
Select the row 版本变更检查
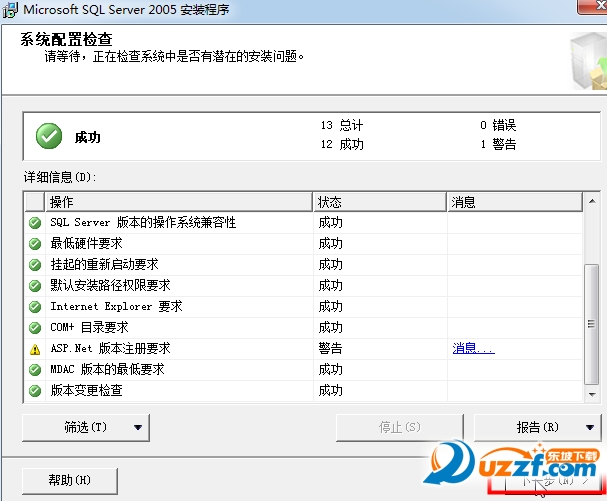point(304,390)
